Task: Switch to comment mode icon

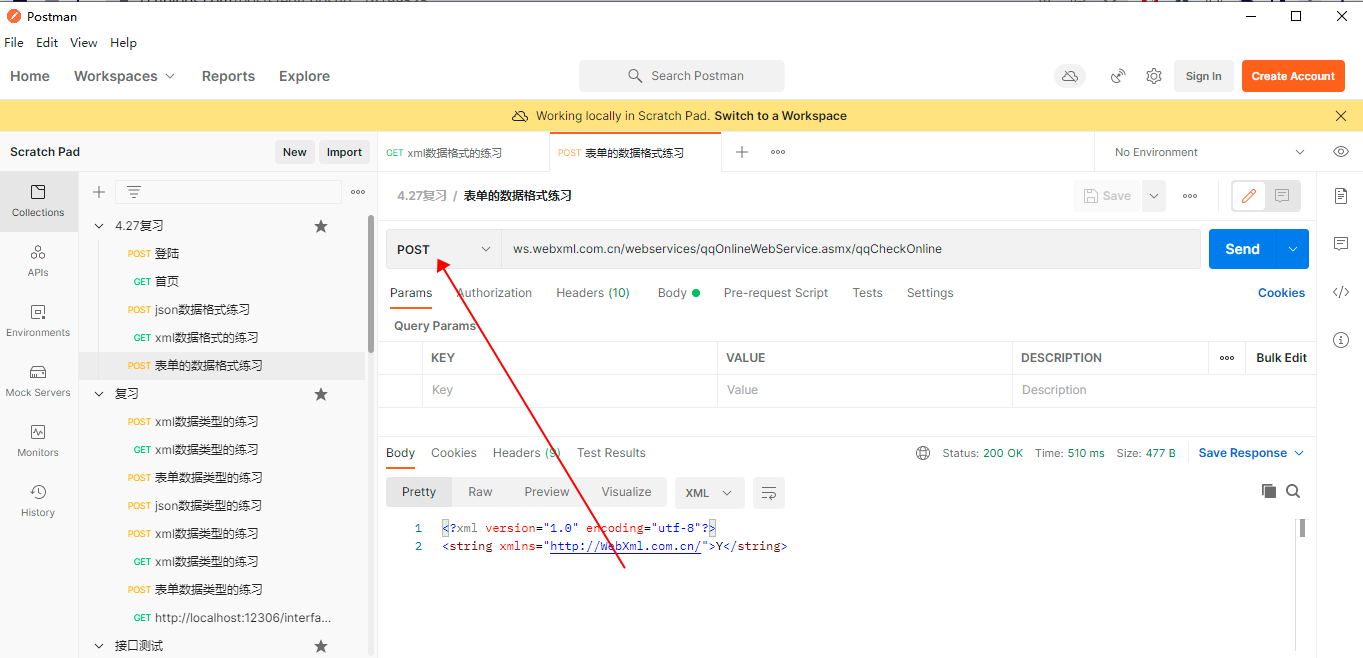Action: (1282, 196)
